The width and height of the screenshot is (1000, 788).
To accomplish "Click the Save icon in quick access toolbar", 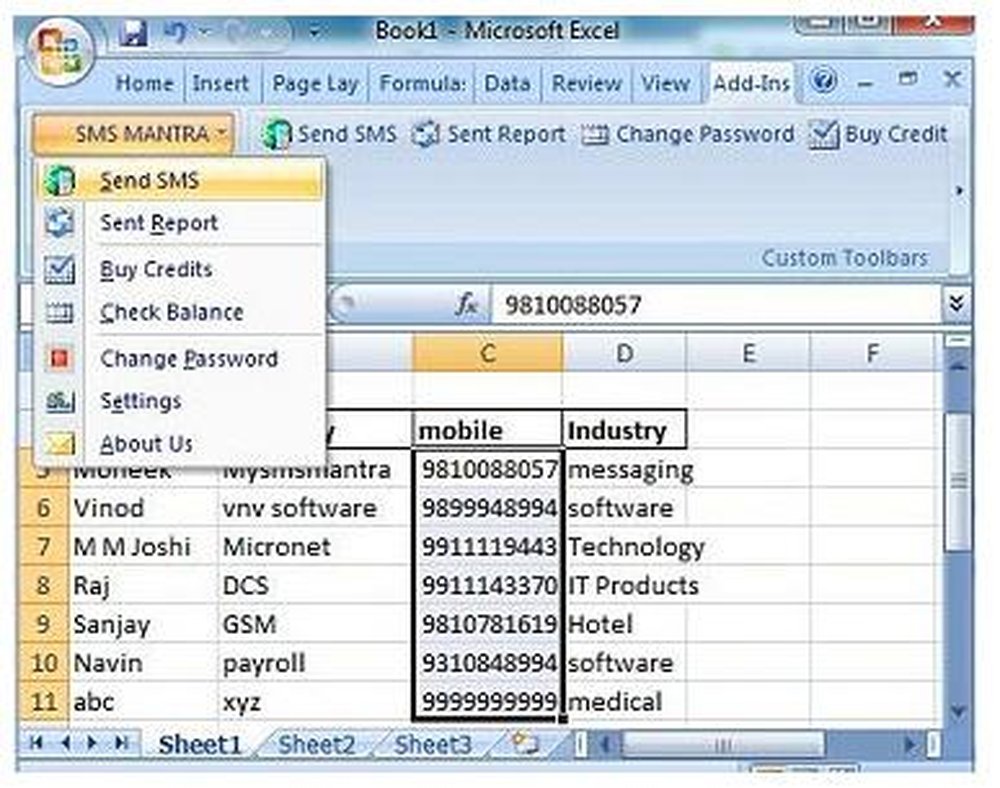I will pos(133,32).
